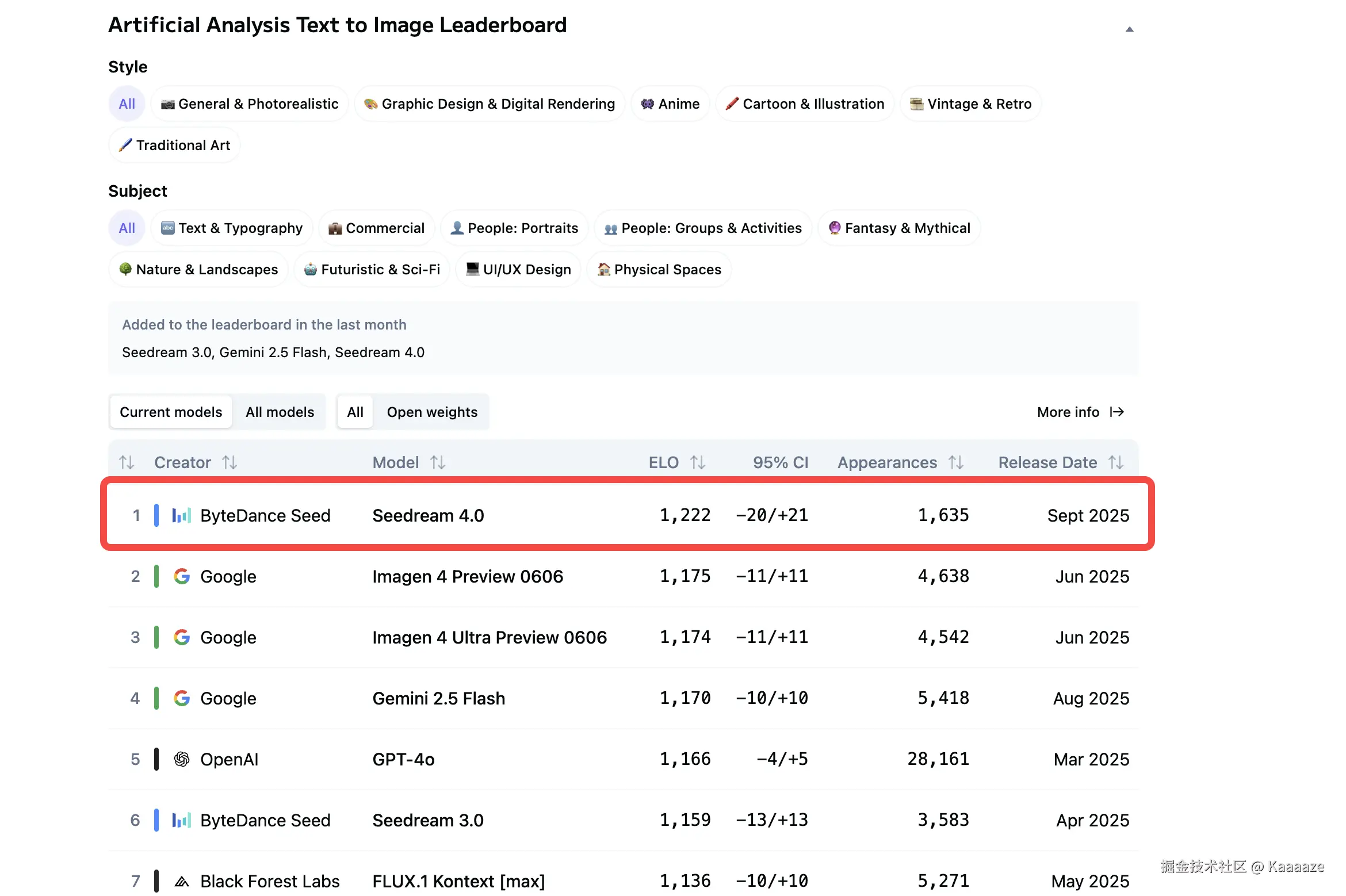
Task: Click the OpenAI logo in row 5
Action: click(x=182, y=759)
